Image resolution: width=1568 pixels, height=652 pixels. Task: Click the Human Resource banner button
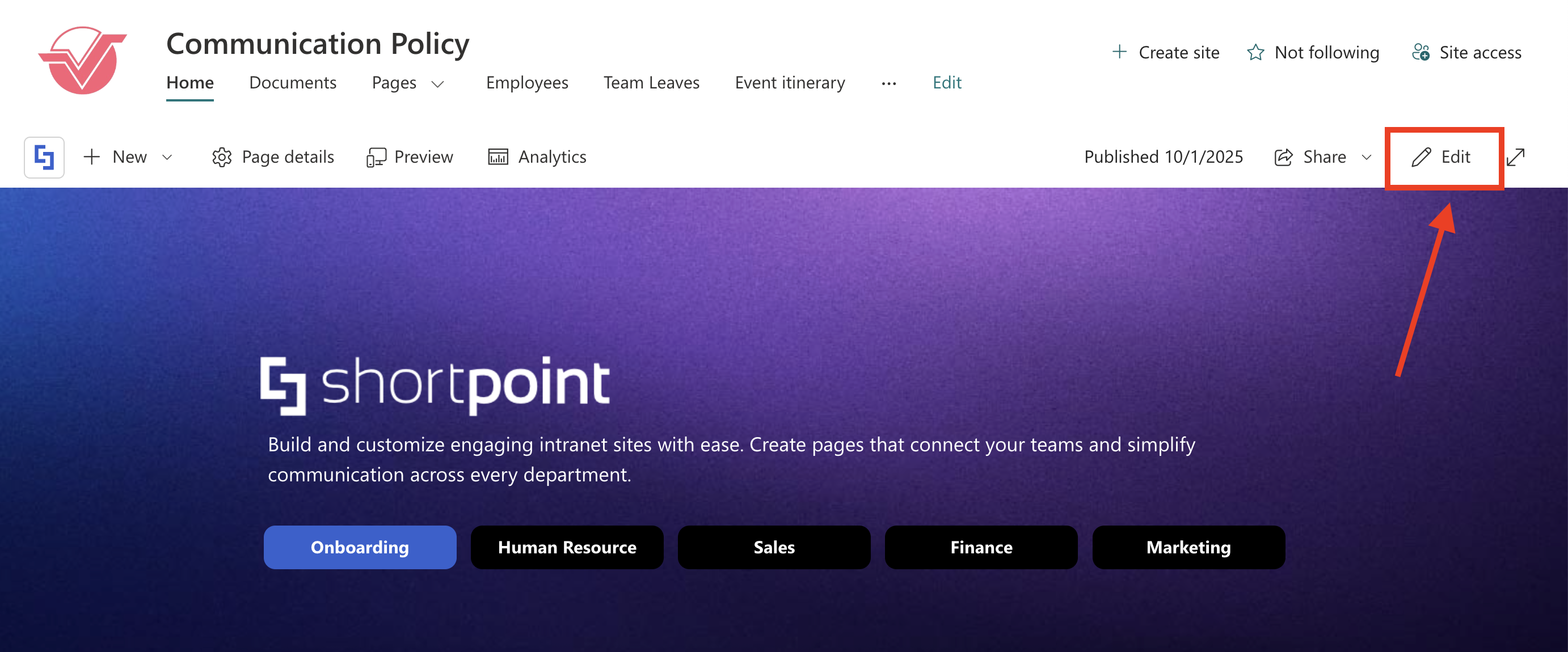(567, 547)
